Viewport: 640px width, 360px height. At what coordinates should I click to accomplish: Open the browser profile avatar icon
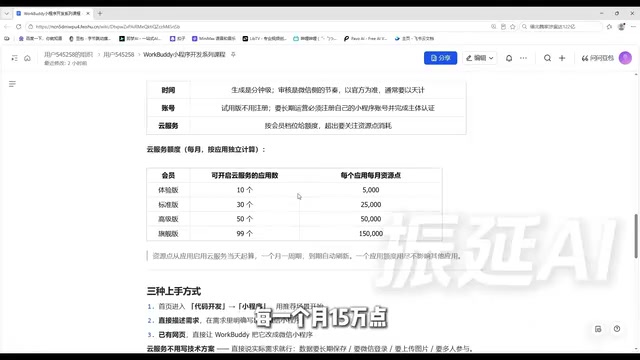coord(621,27)
